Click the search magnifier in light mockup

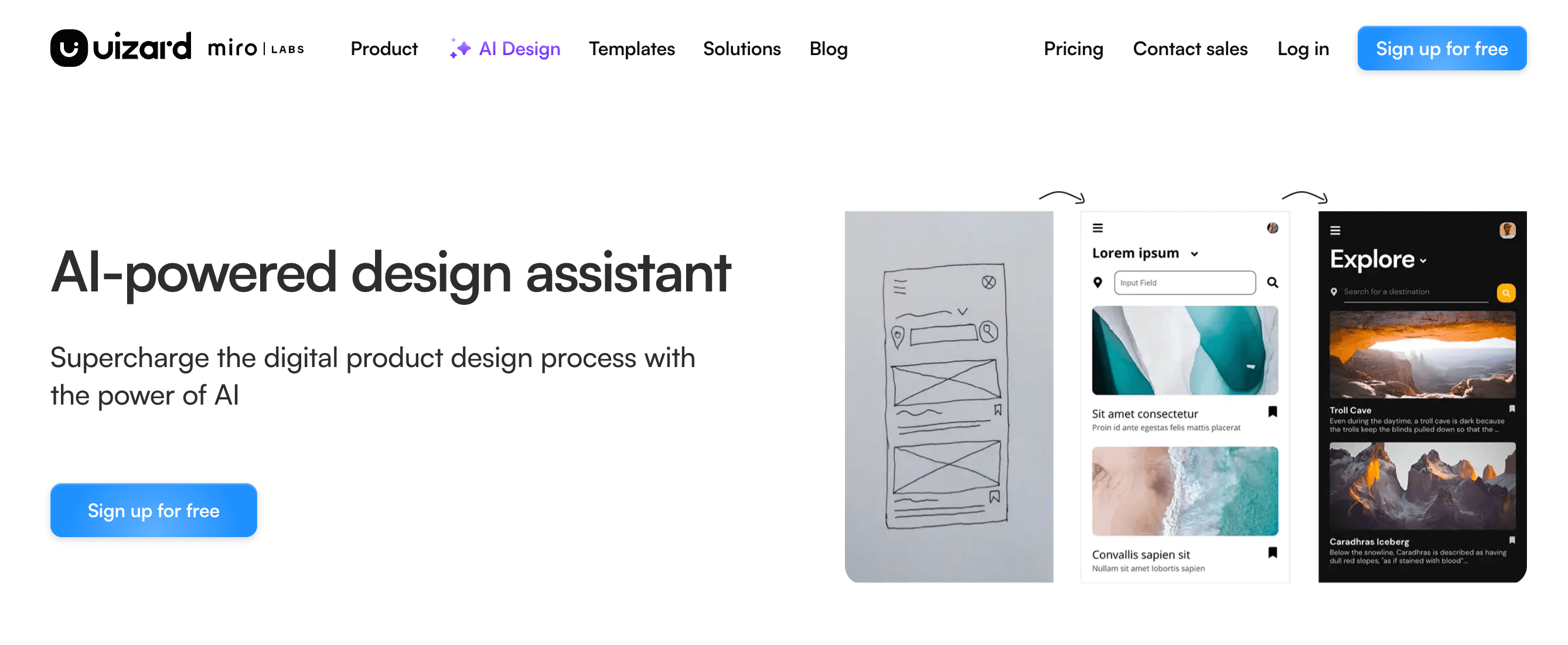coord(1272,283)
